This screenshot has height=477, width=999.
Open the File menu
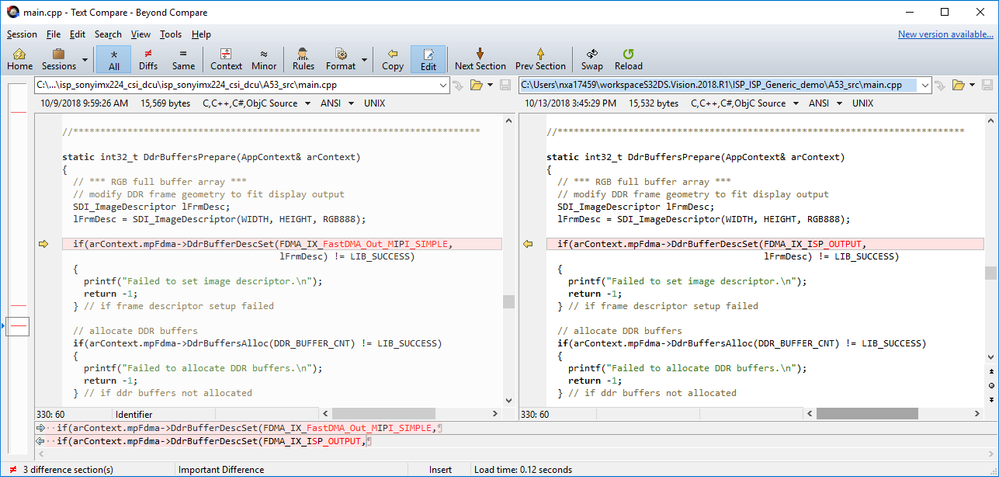(54, 34)
